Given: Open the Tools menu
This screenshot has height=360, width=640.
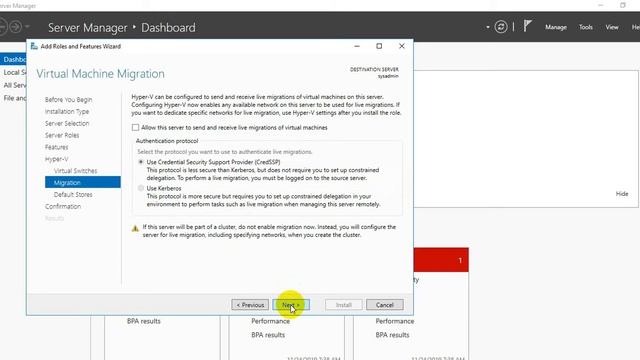Looking at the screenshot, I should (x=586, y=27).
